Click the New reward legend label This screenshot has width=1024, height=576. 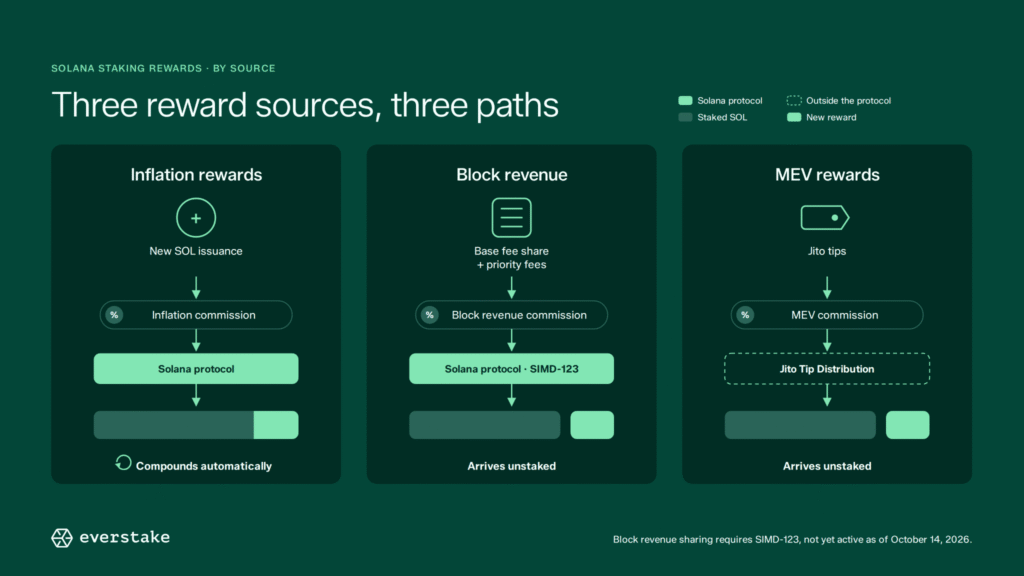click(x=831, y=118)
